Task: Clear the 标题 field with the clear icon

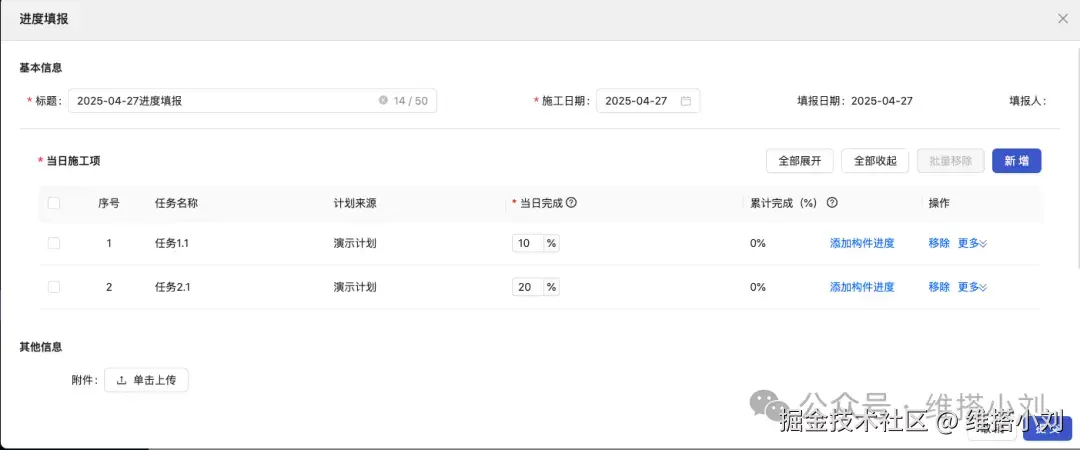Action: pyautogui.click(x=383, y=101)
